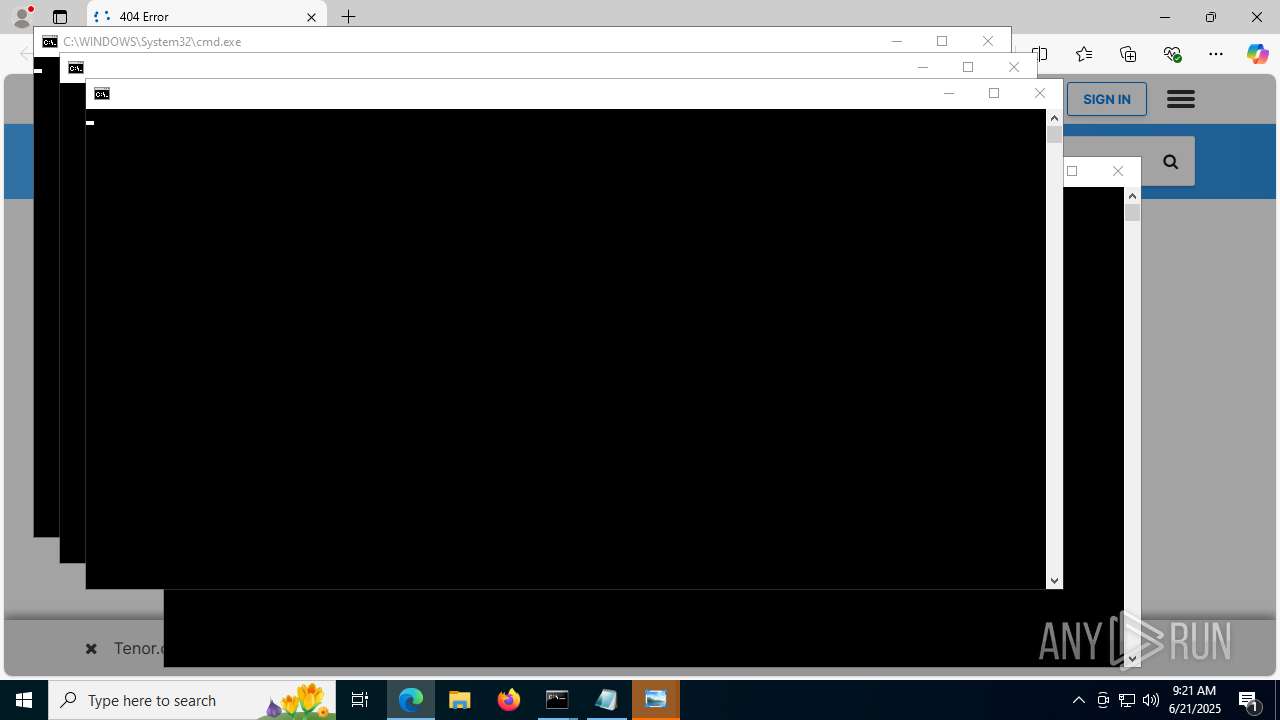Open the clock showing 9:21 AM
Viewport: 1280px width, 720px height.
pyautogui.click(x=1196, y=700)
